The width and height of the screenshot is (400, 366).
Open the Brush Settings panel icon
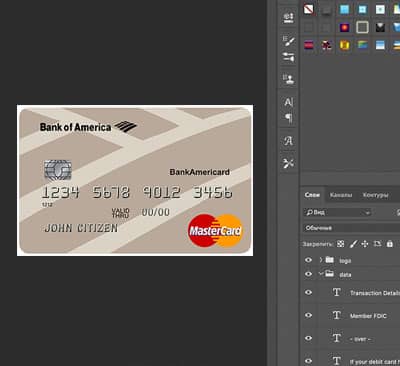click(x=289, y=41)
